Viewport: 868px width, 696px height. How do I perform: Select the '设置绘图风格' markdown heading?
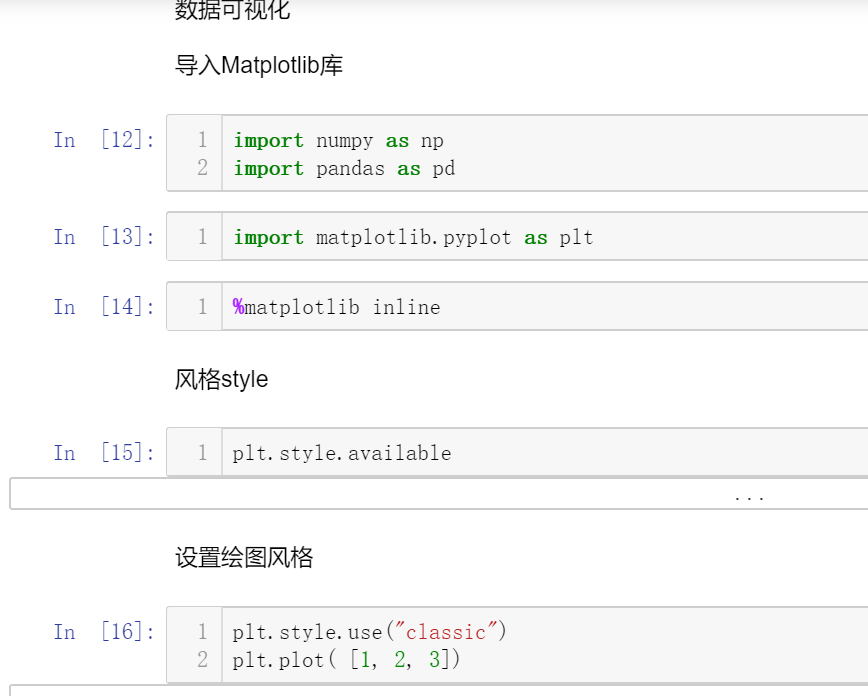[244, 558]
